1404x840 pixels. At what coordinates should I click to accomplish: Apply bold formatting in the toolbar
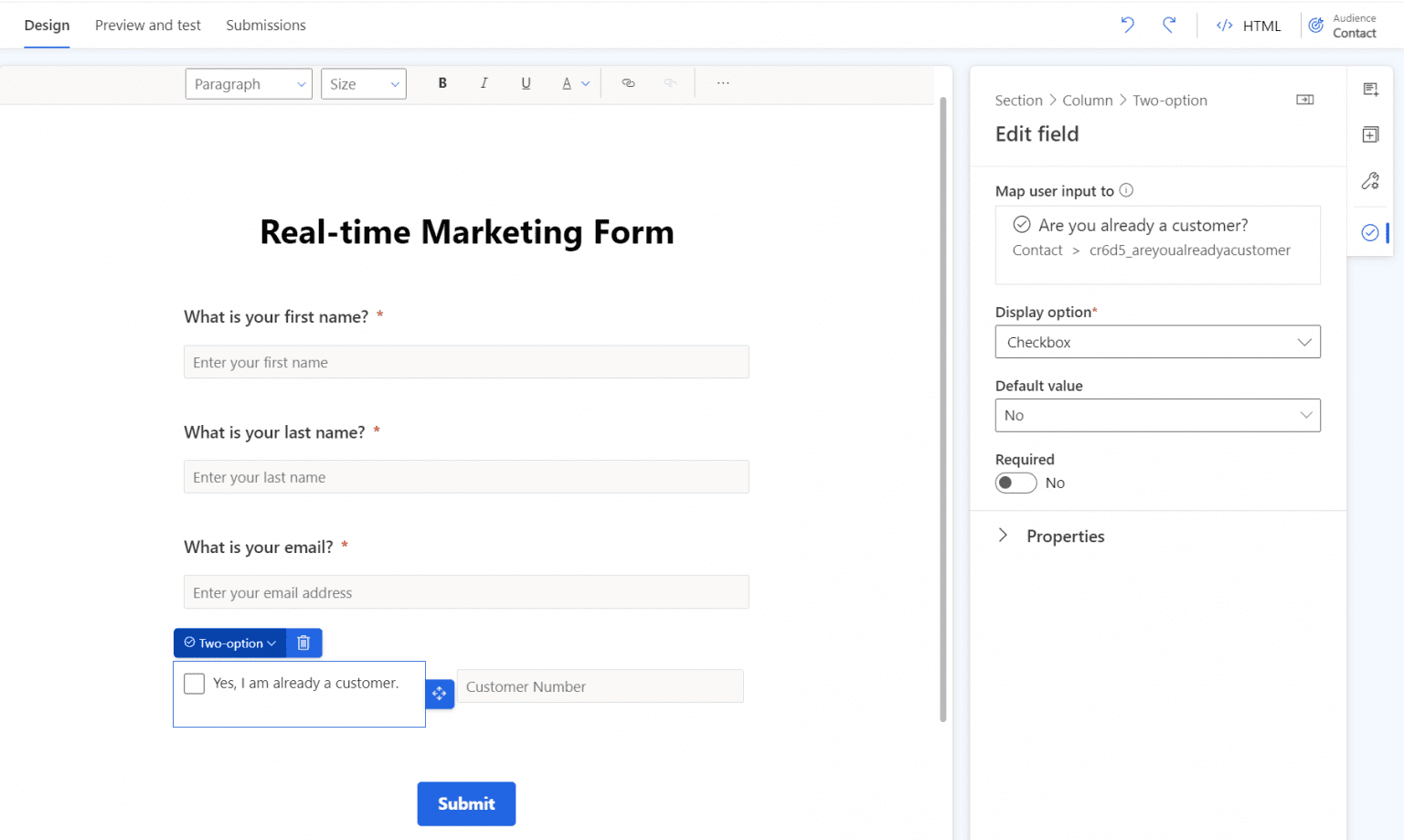[442, 83]
